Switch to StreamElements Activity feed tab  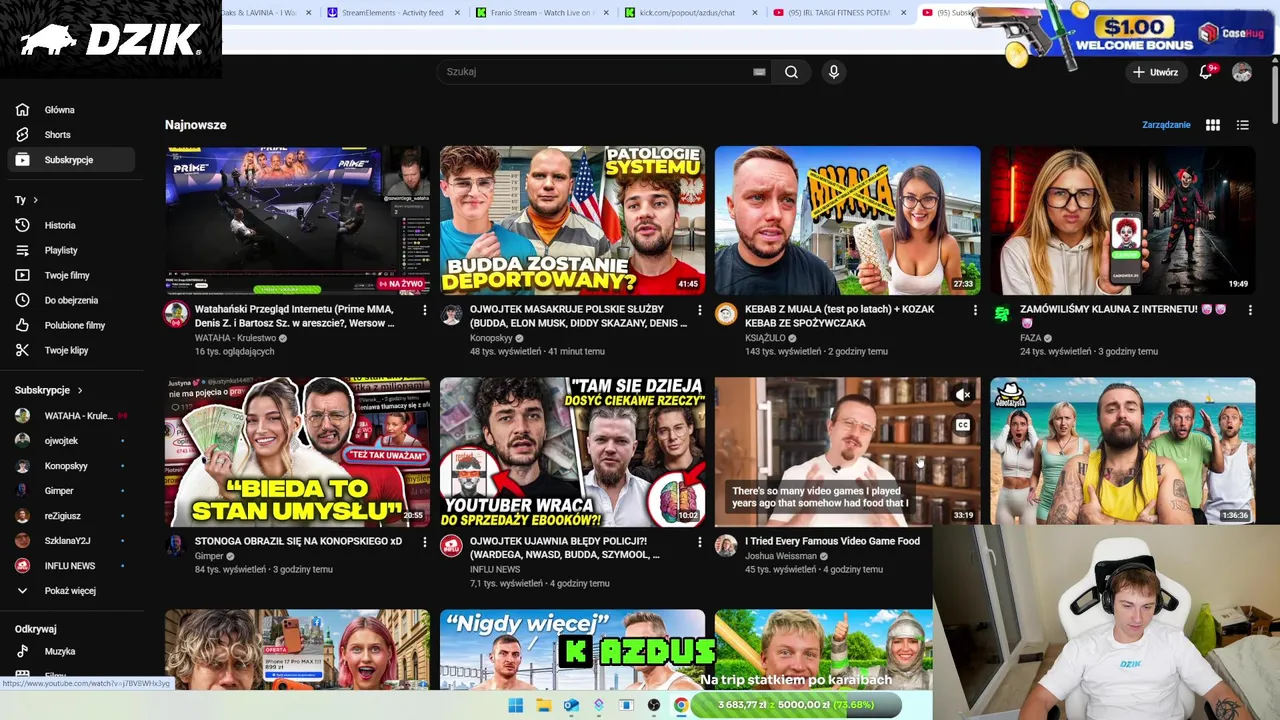pyautogui.click(x=392, y=13)
